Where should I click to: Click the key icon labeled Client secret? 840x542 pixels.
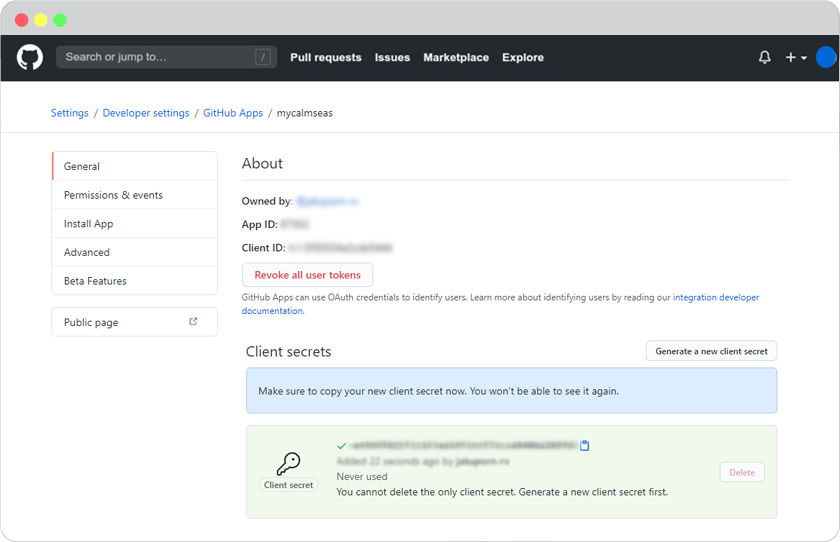coord(288,463)
